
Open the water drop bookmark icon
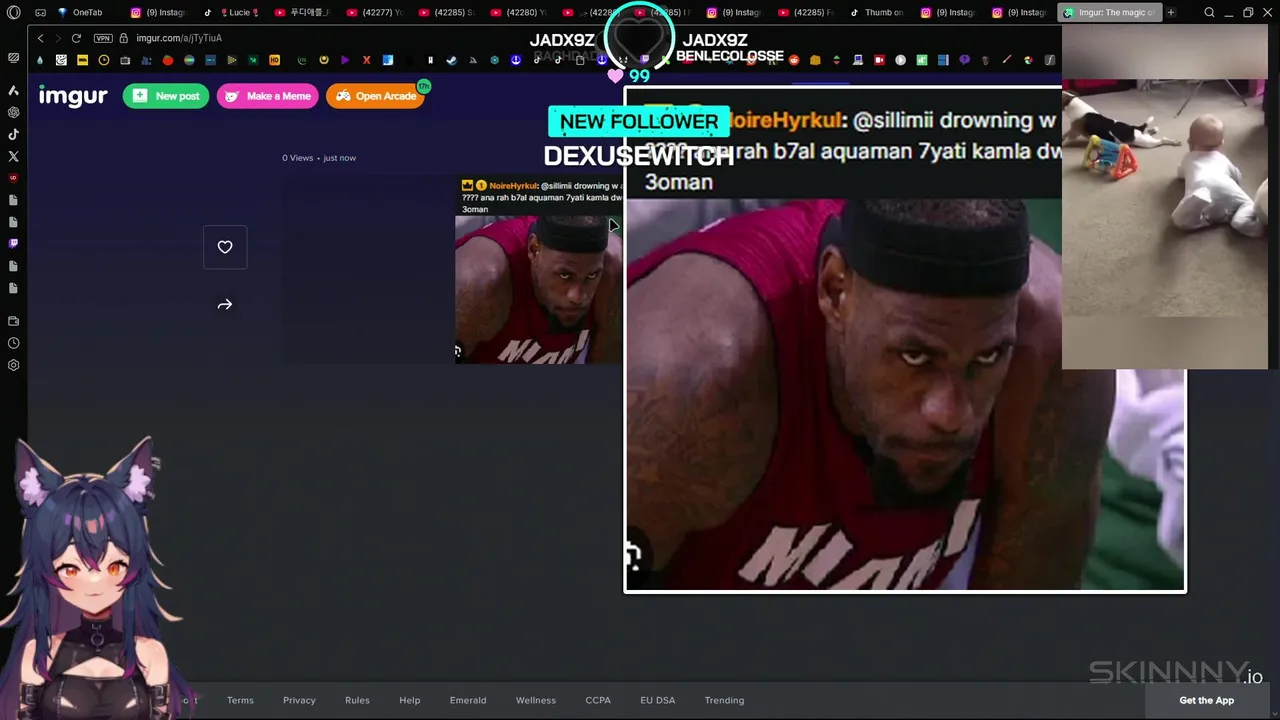(x=40, y=60)
